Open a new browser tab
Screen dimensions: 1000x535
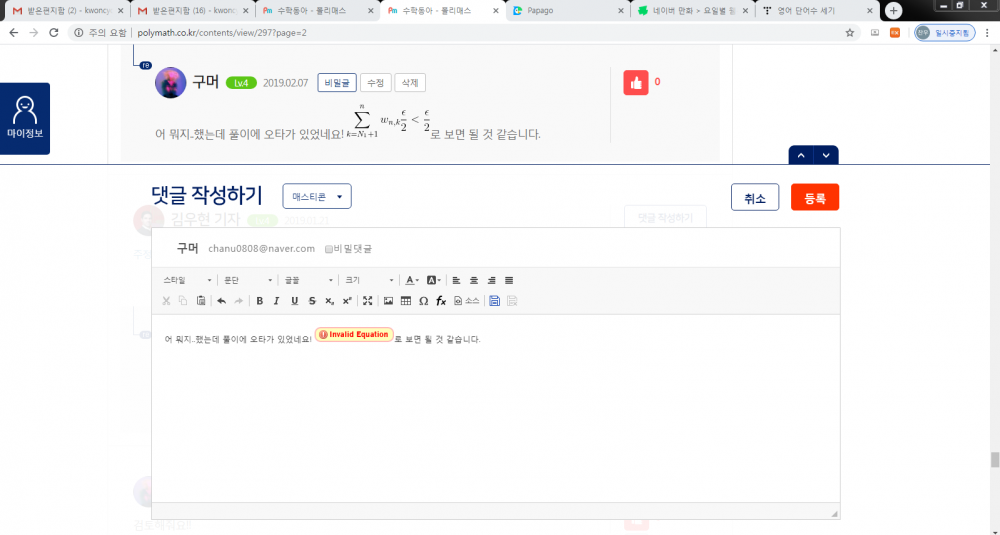893,11
